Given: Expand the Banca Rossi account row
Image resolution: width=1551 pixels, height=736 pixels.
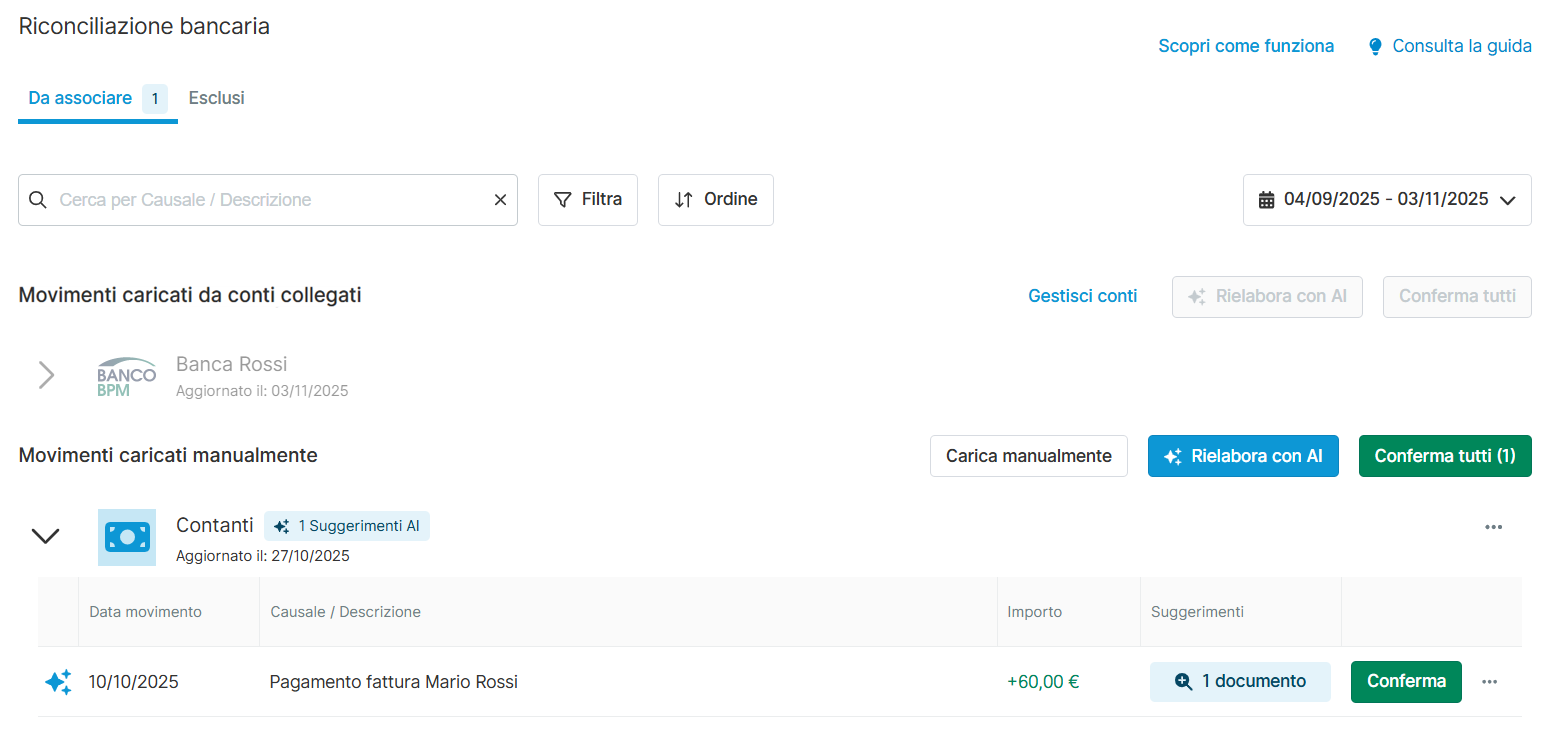Looking at the screenshot, I should [x=46, y=376].
